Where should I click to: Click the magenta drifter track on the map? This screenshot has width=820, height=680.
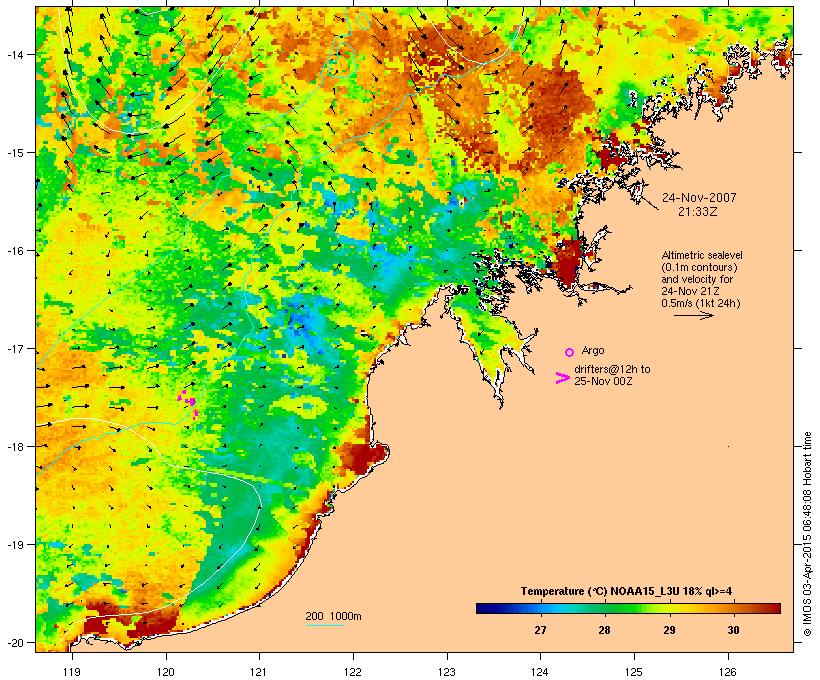(188, 403)
